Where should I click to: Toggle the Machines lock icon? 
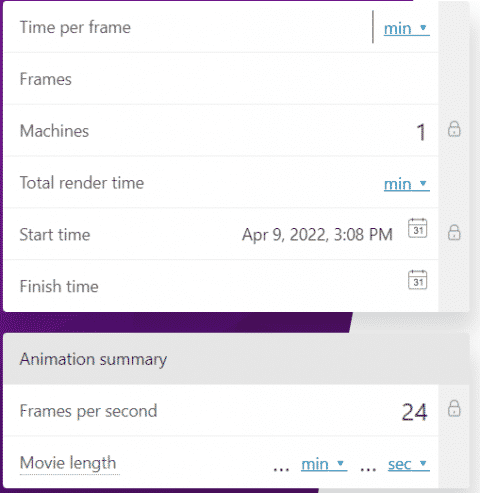pyautogui.click(x=454, y=129)
